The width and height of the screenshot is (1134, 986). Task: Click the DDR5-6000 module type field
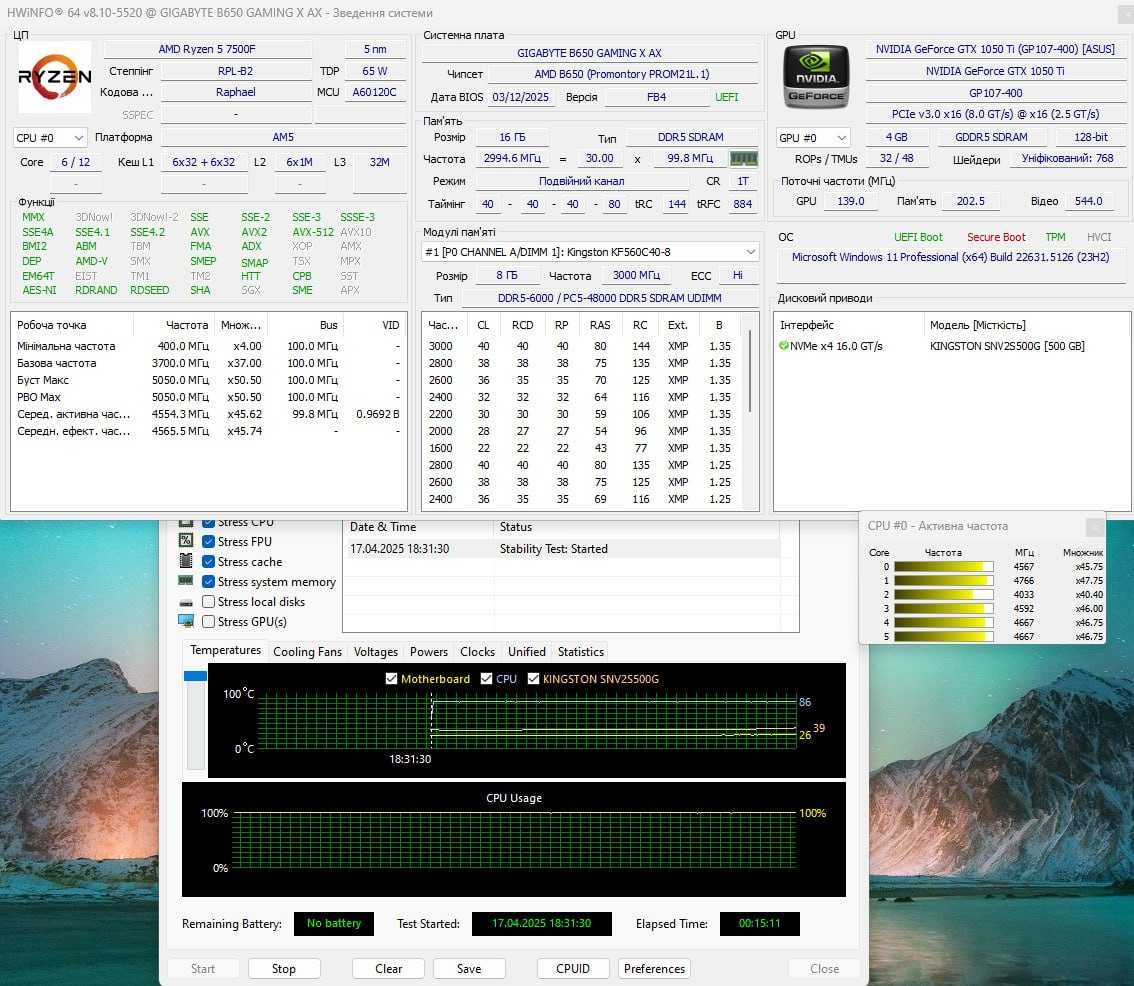[x=610, y=298]
